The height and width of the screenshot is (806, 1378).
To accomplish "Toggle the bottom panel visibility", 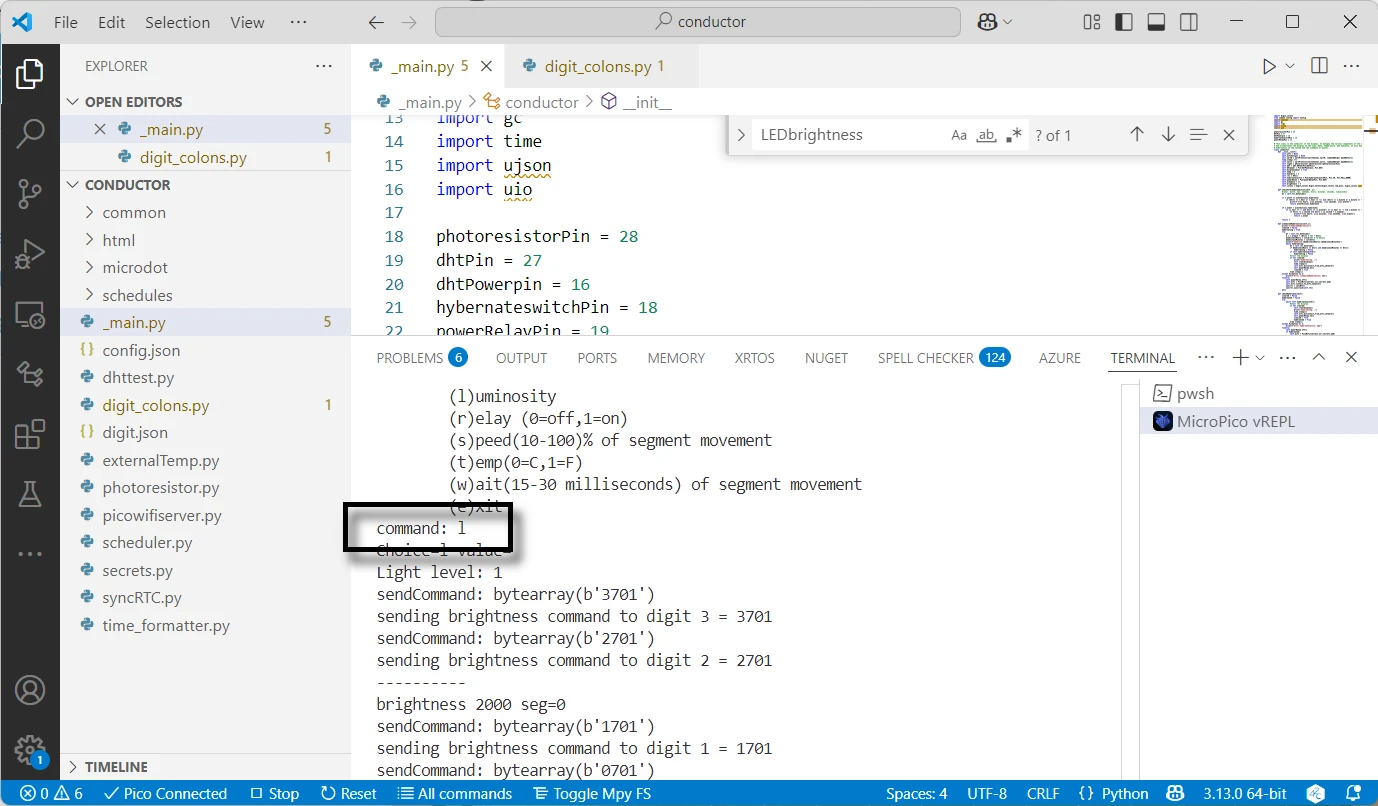I will coord(1156,22).
